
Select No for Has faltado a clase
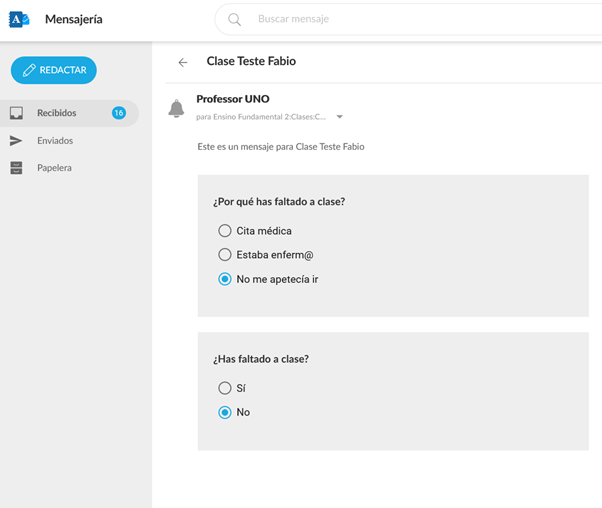[225, 412]
